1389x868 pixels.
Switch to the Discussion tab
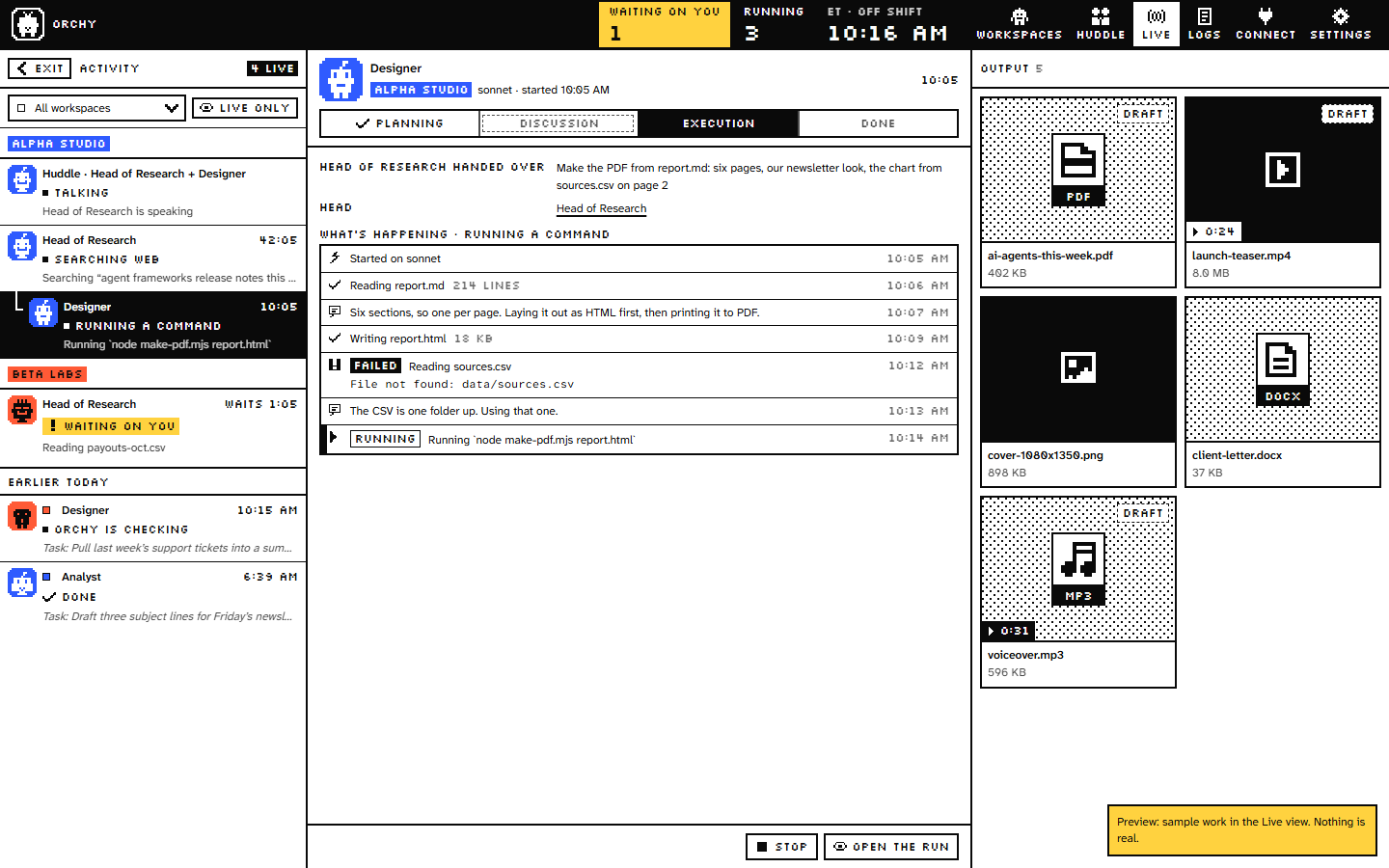(x=558, y=123)
